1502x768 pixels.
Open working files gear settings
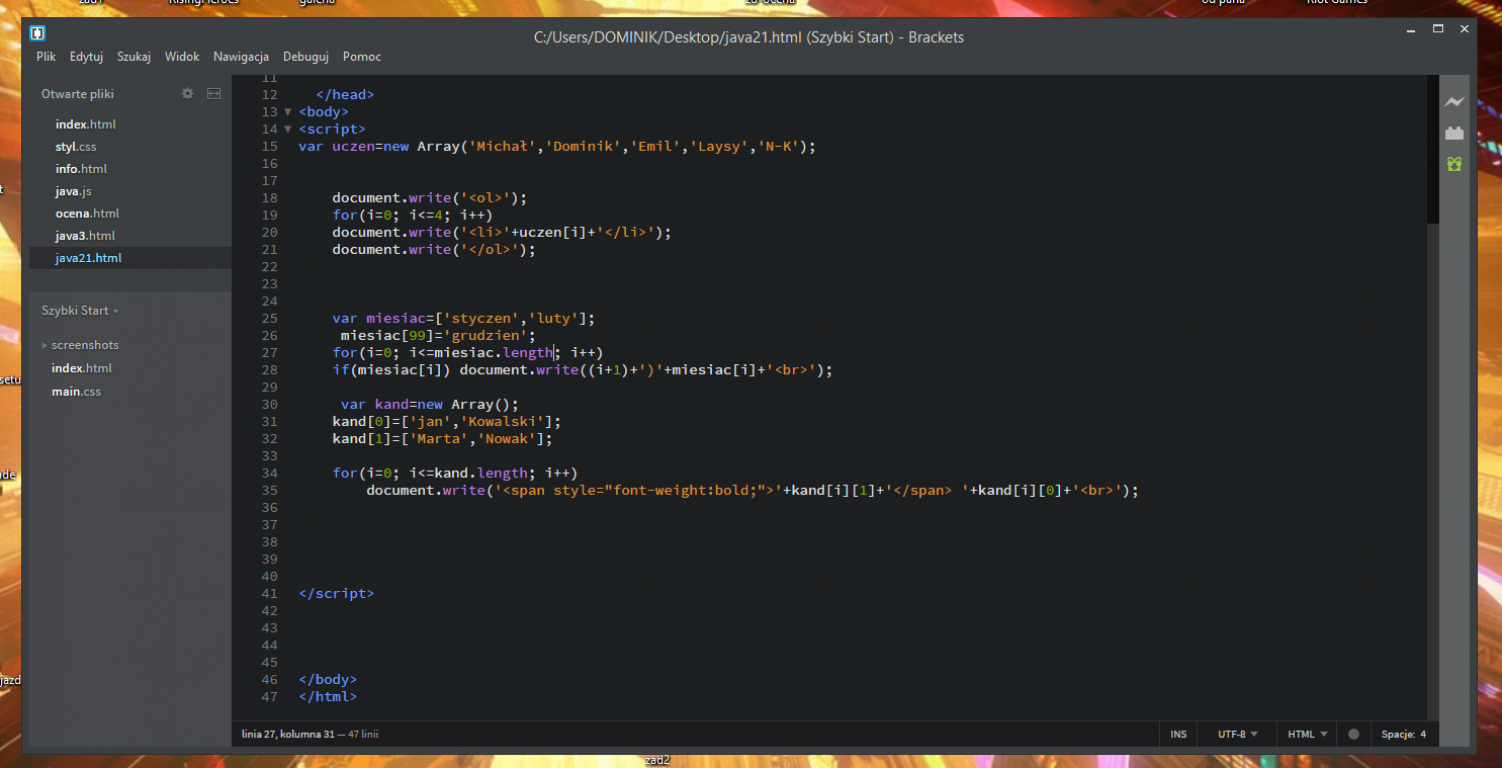[187, 93]
